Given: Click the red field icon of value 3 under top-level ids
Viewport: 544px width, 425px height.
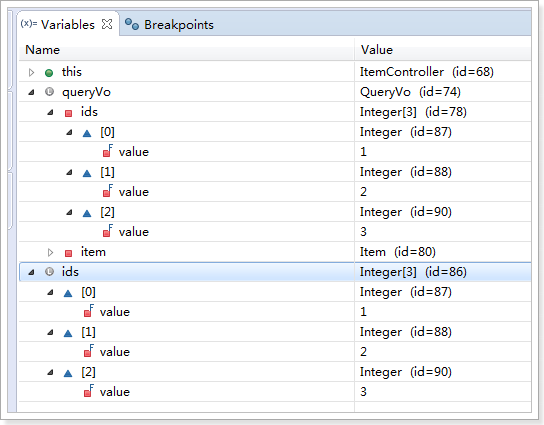Looking at the screenshot, I should pyautogui.click(x=88, y=391).
